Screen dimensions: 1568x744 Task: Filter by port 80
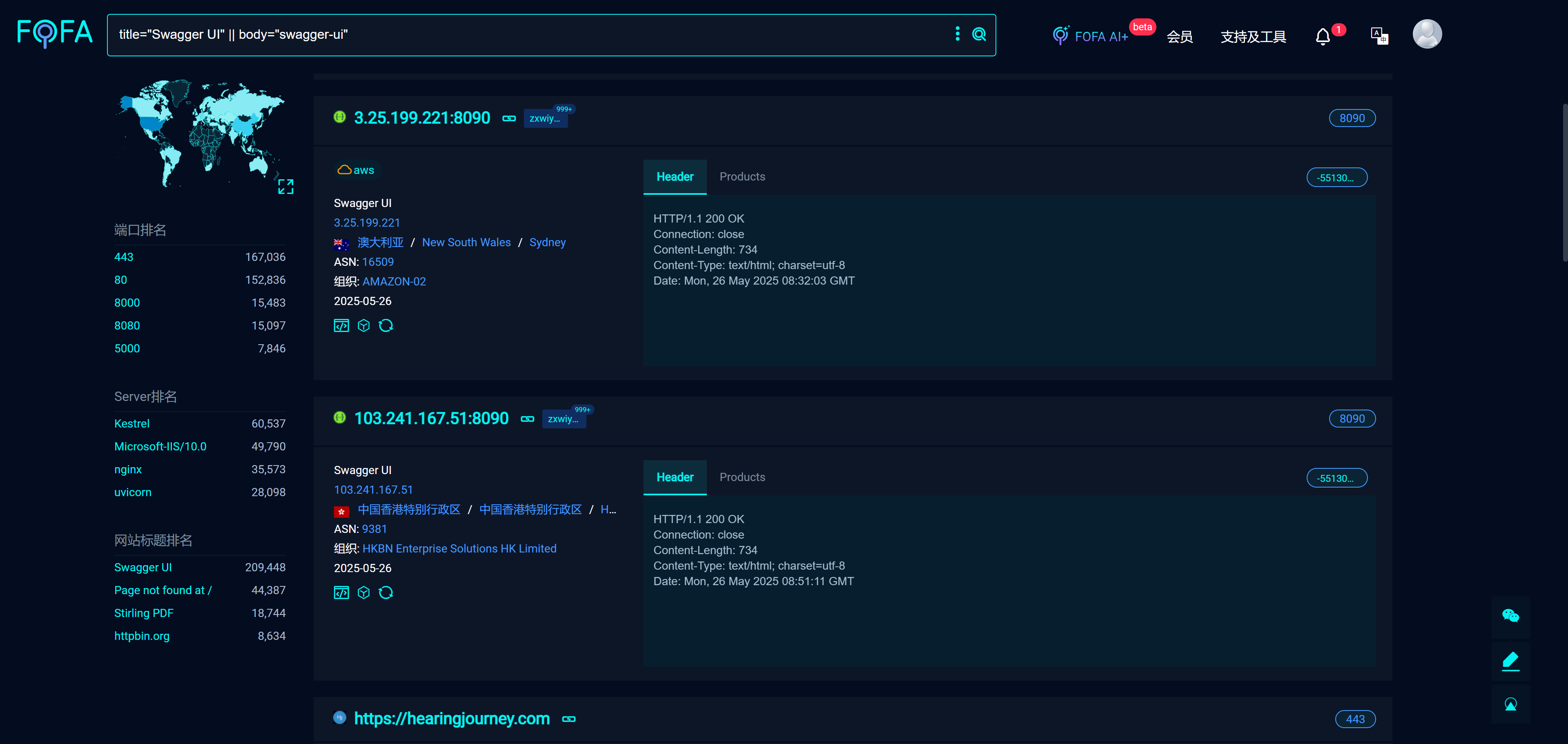(x=120, y=280)
